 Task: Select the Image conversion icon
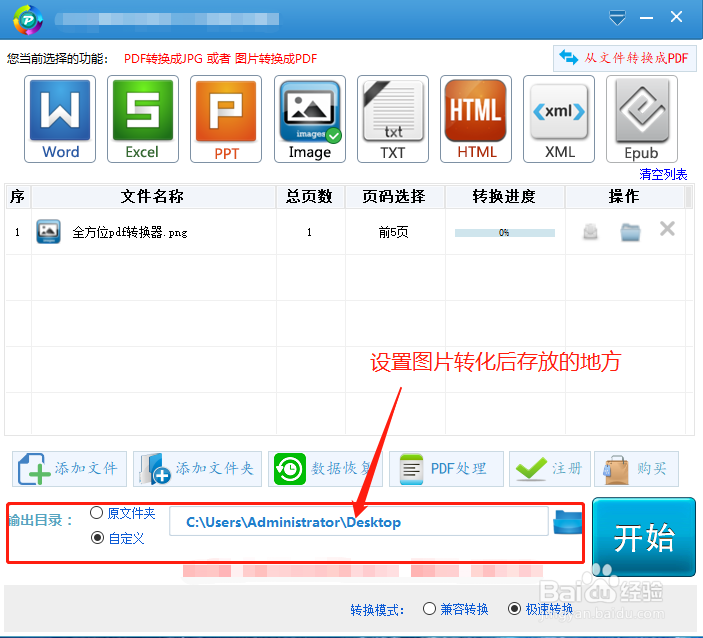pos(310,119)
